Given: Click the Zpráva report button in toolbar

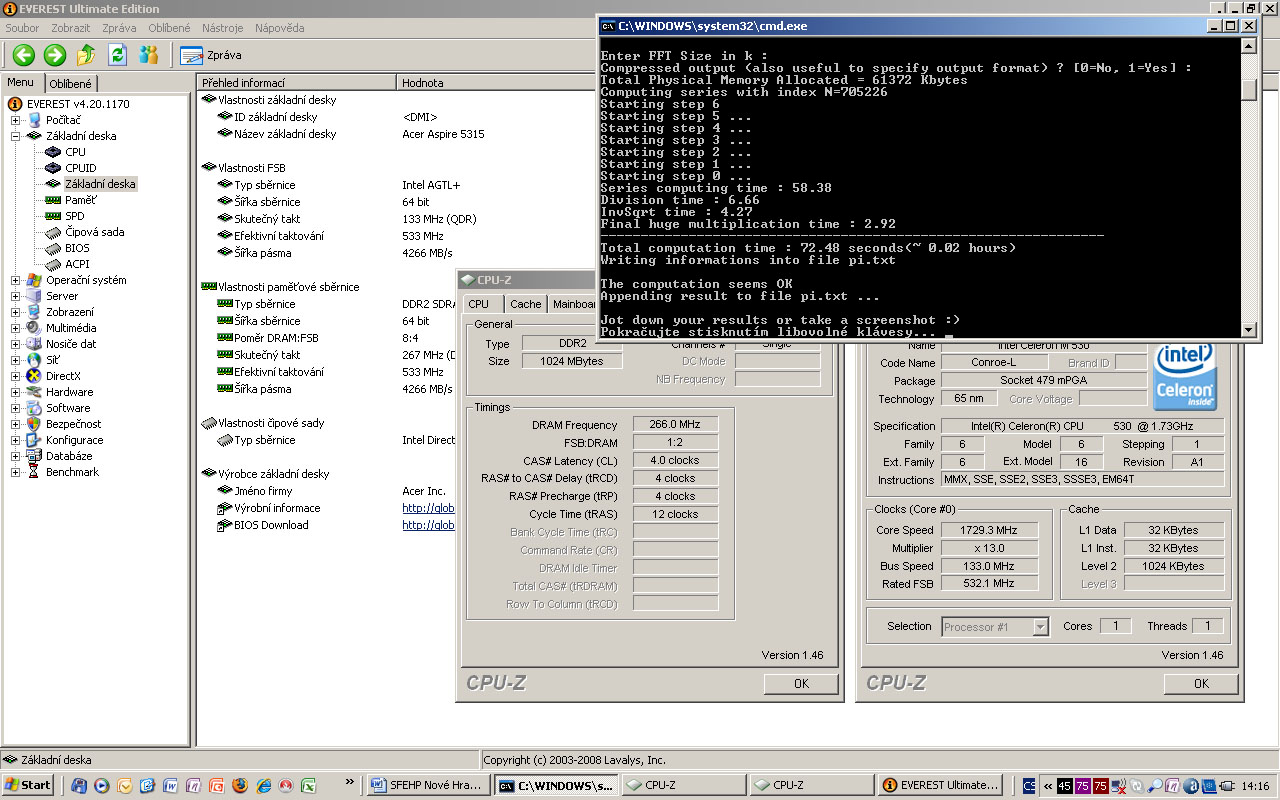Looking at the screenshot, I should [x=211, y=55].
